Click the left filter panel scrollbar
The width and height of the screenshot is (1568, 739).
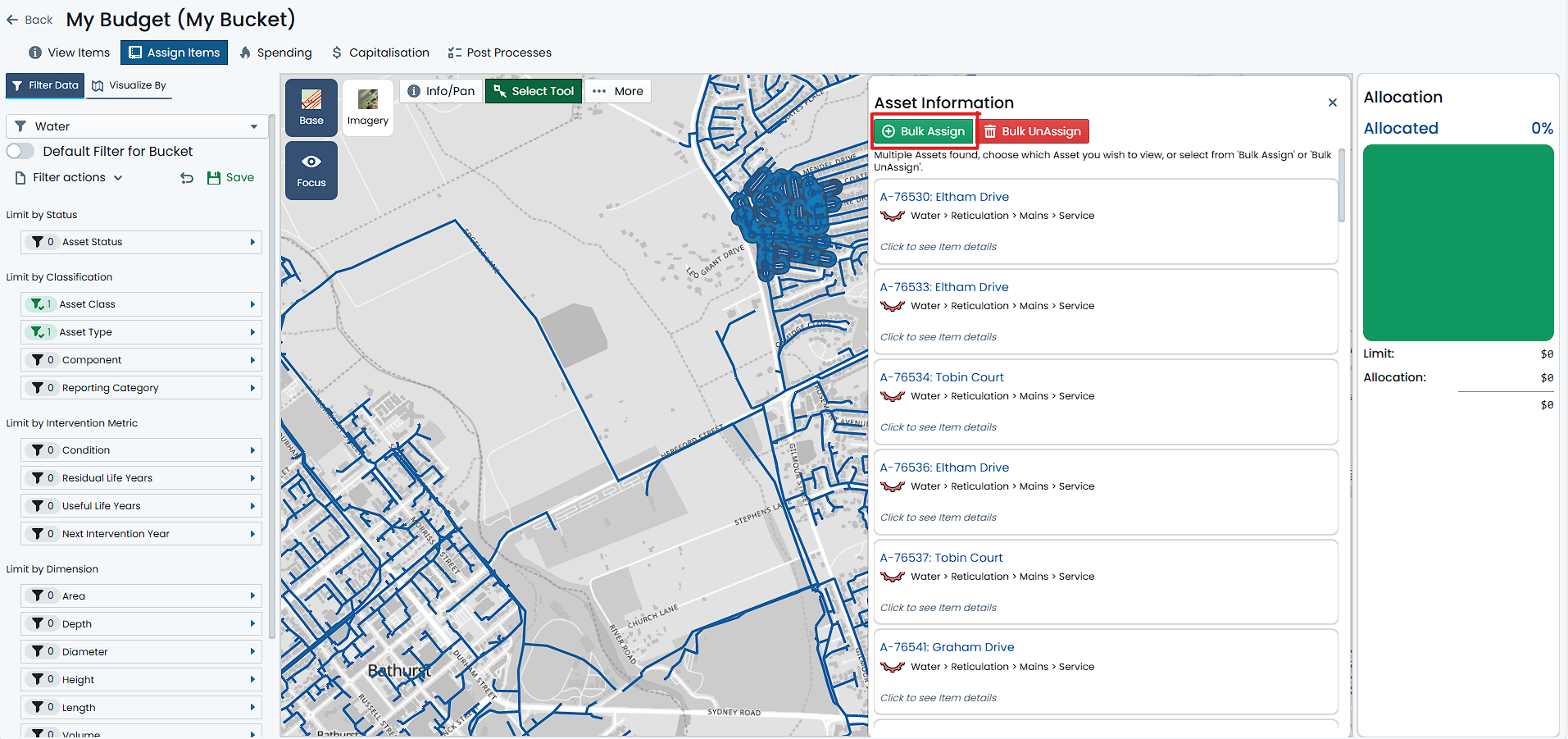coord(272,377)
